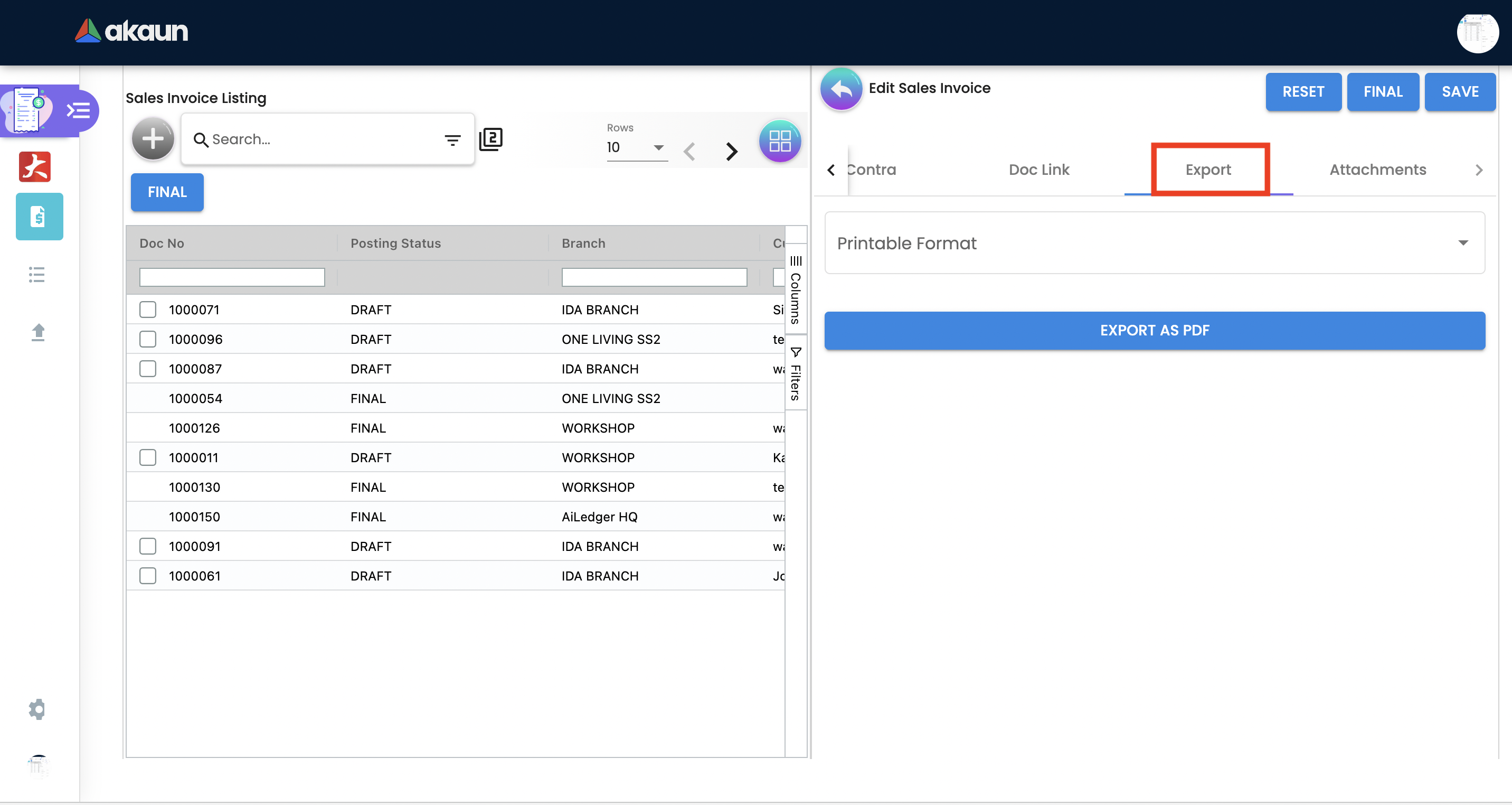Open the Attachments tab
Screen dimensions: 1512x805
[x=1377, y=170]
